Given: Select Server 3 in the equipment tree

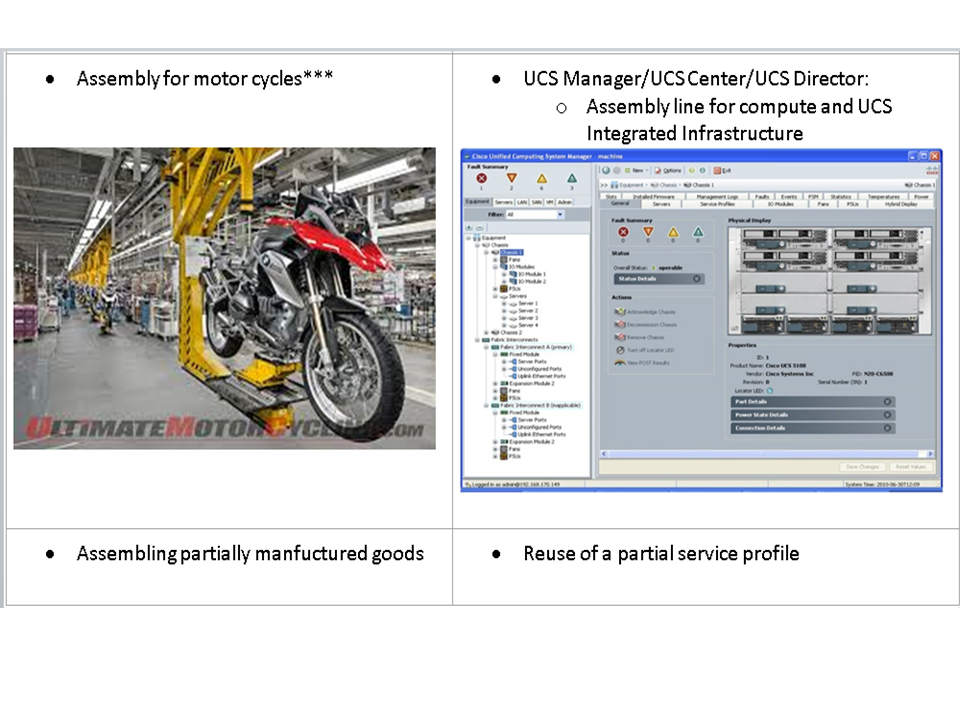Looking at the screenshot, I should point(528,318).
